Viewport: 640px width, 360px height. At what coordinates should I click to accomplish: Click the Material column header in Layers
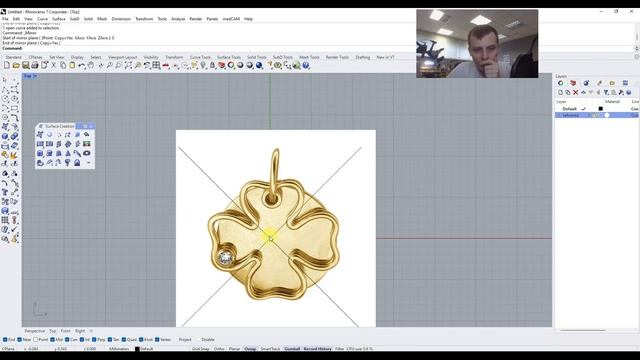point(612,102)
